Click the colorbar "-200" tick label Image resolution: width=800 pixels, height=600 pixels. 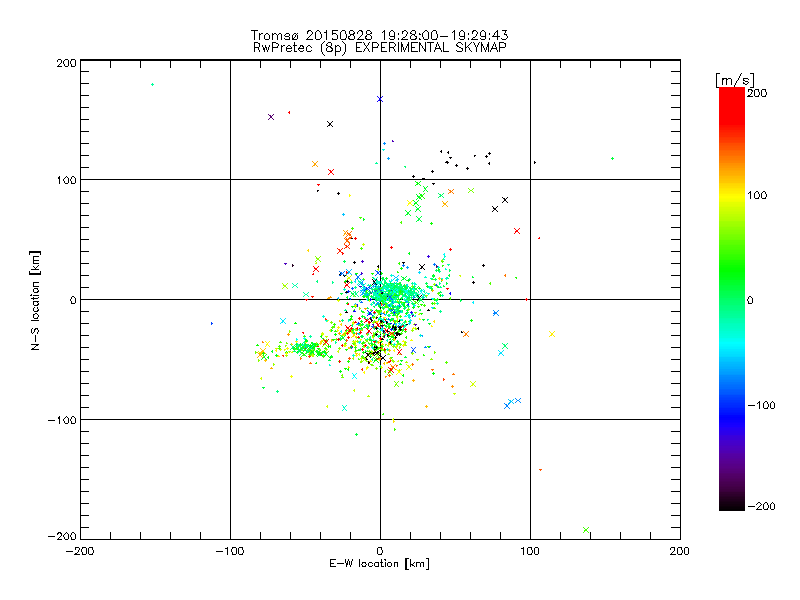tap(761, 506)
